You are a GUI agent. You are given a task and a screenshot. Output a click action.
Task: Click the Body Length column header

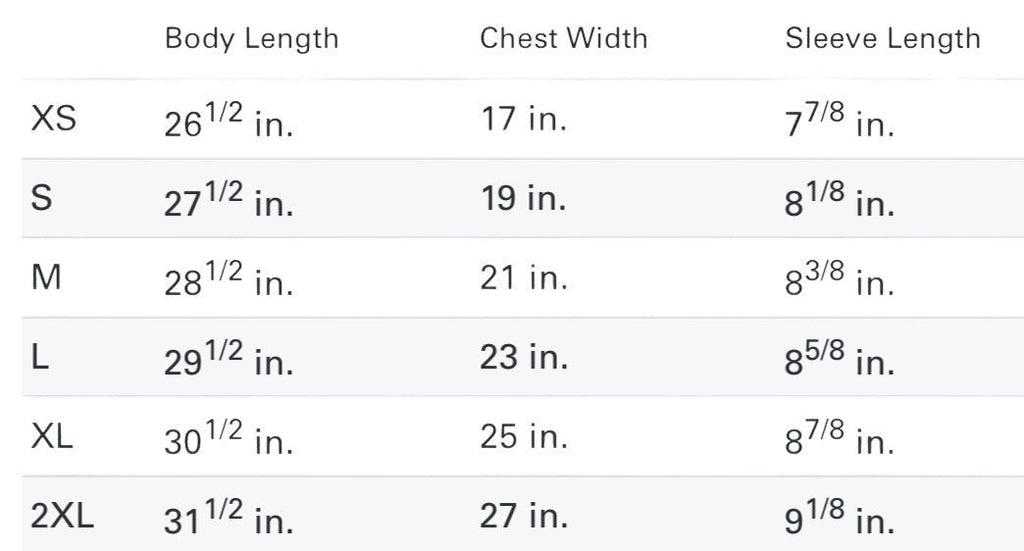click(x=251, y=39)
